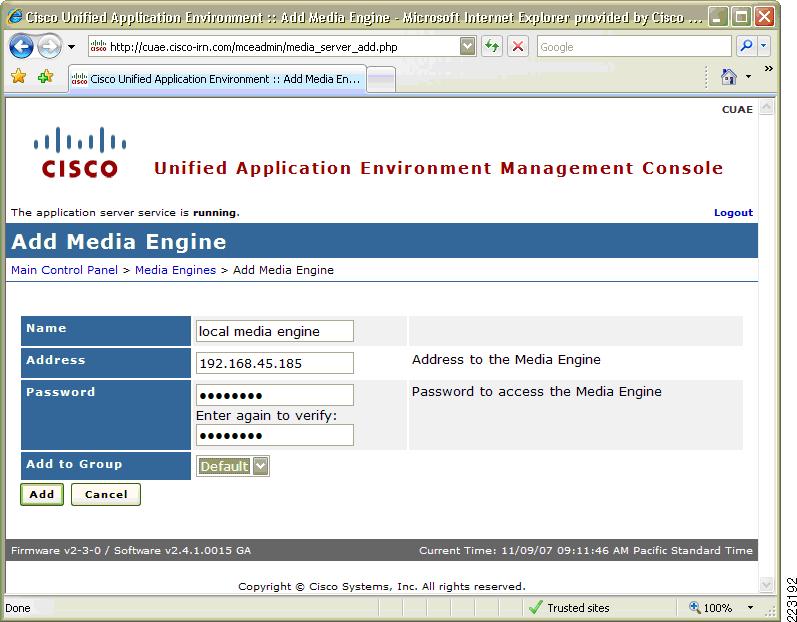The width and height of the screenshot is (797, 622).
Task: Click the CUAE label at top right
Action: [x=737, y=109]
